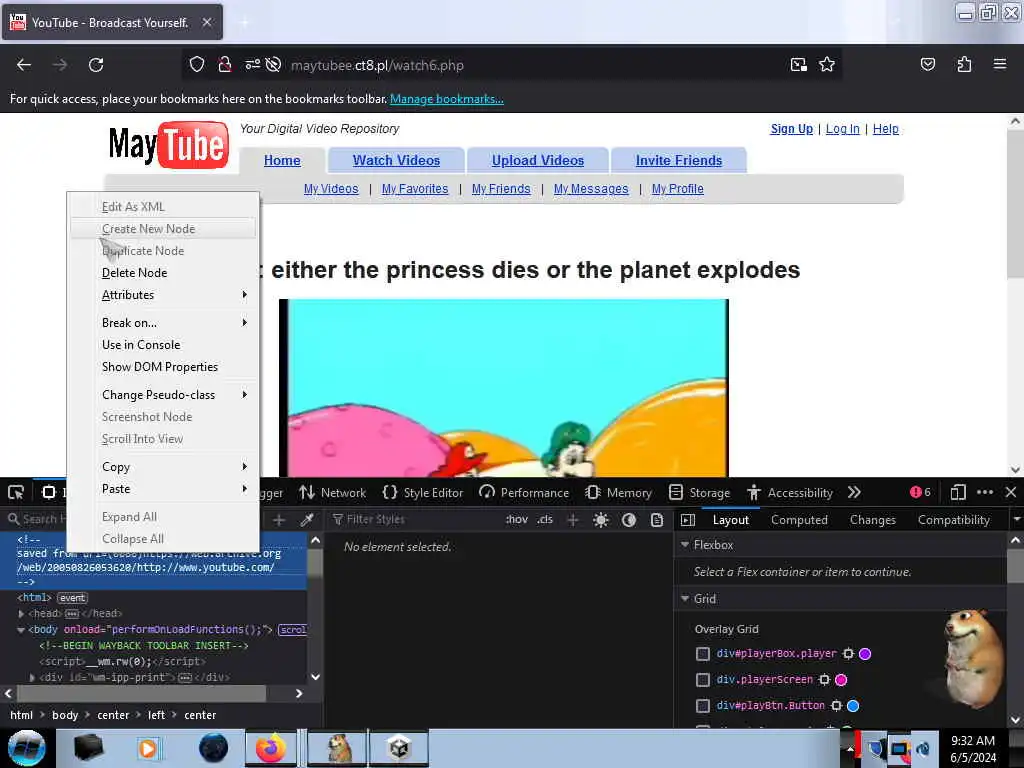Show more DevTools tabs via chevron

point(854,492)
